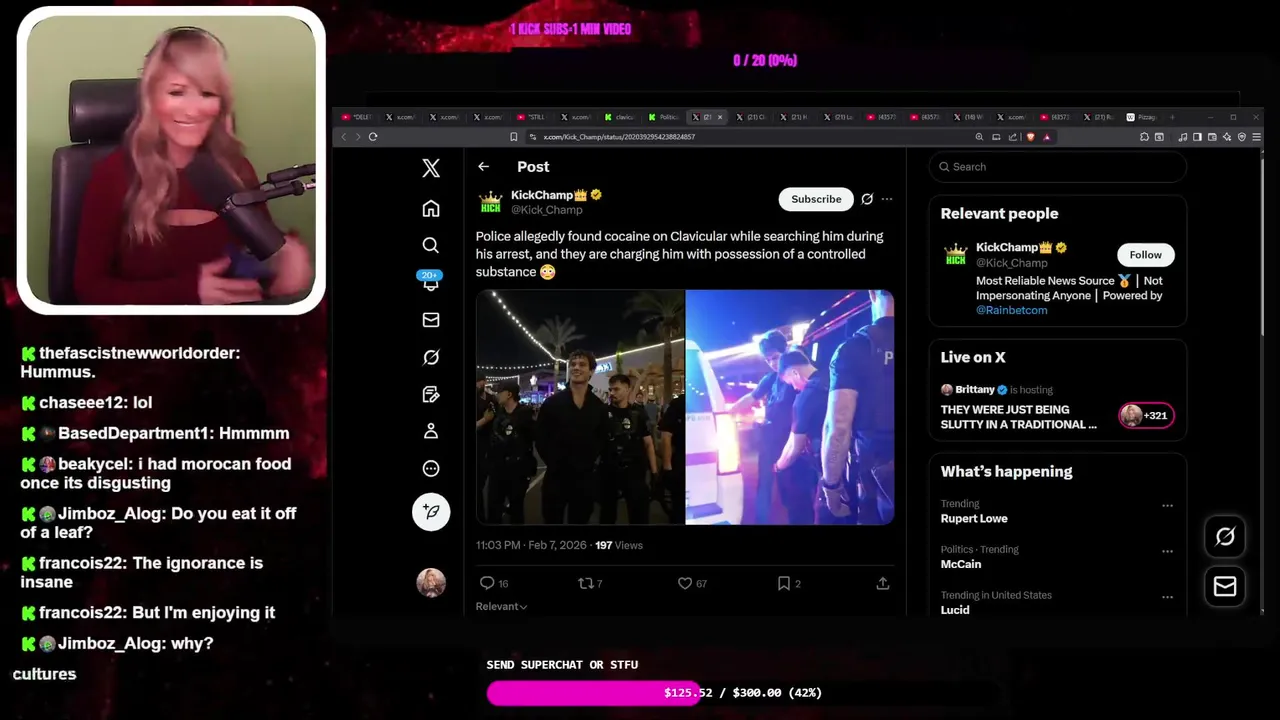Click the post's share upload icon

point(883,583)
